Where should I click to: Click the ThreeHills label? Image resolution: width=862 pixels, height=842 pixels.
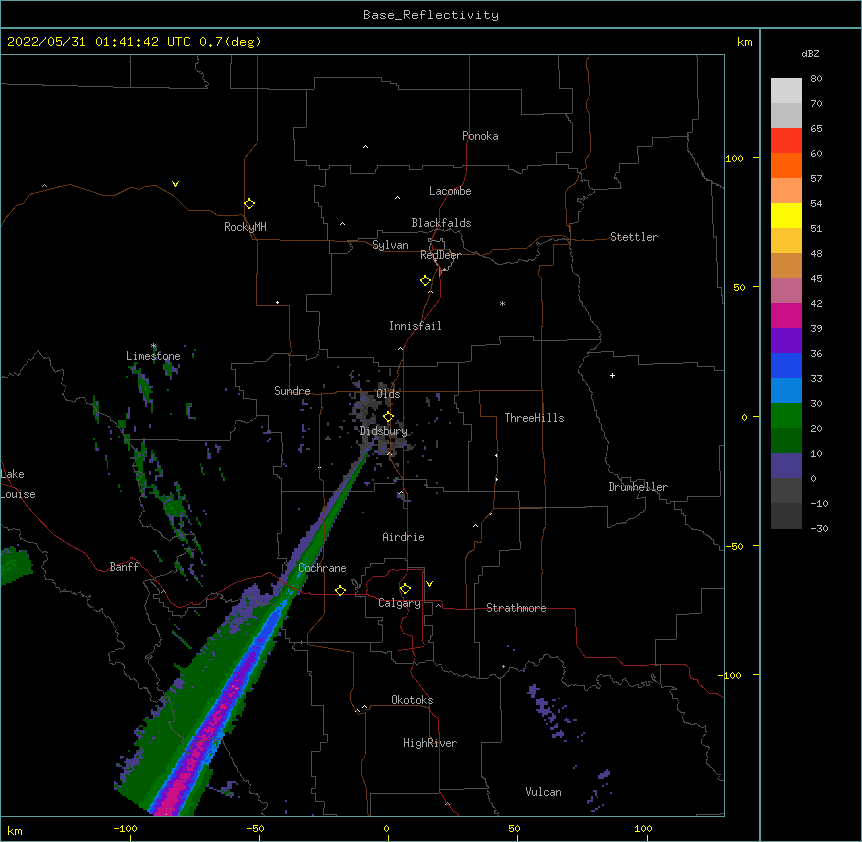534,418
